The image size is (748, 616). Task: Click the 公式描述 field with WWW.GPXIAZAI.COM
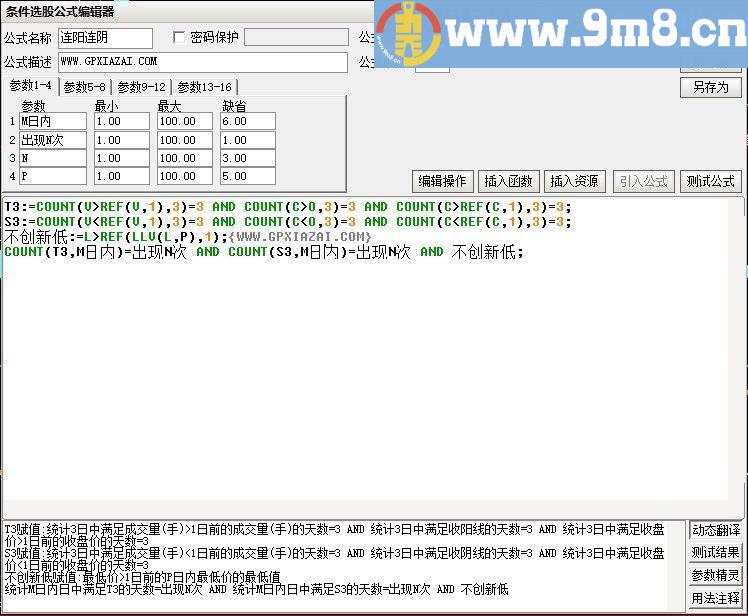[x=202, y=62]
